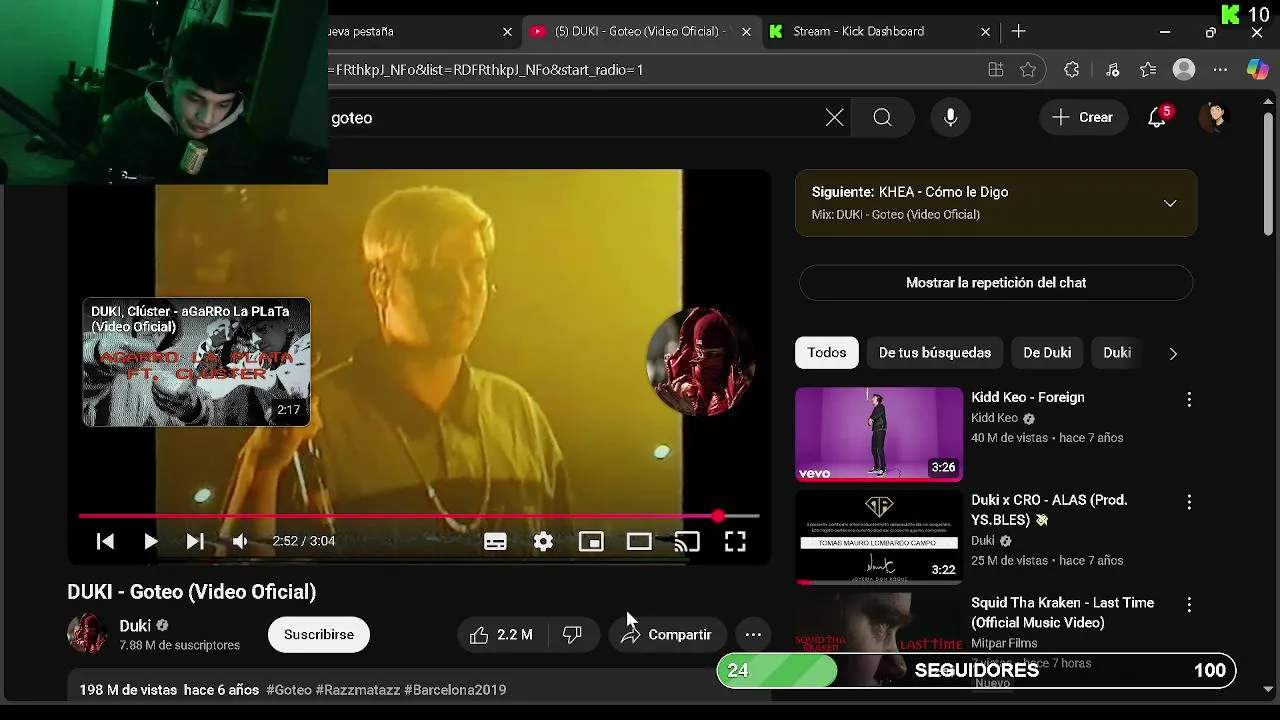Expand the Siguiente mix playlist panel
Viewport: 1280px width, 720px height.
click(1170, 203)
